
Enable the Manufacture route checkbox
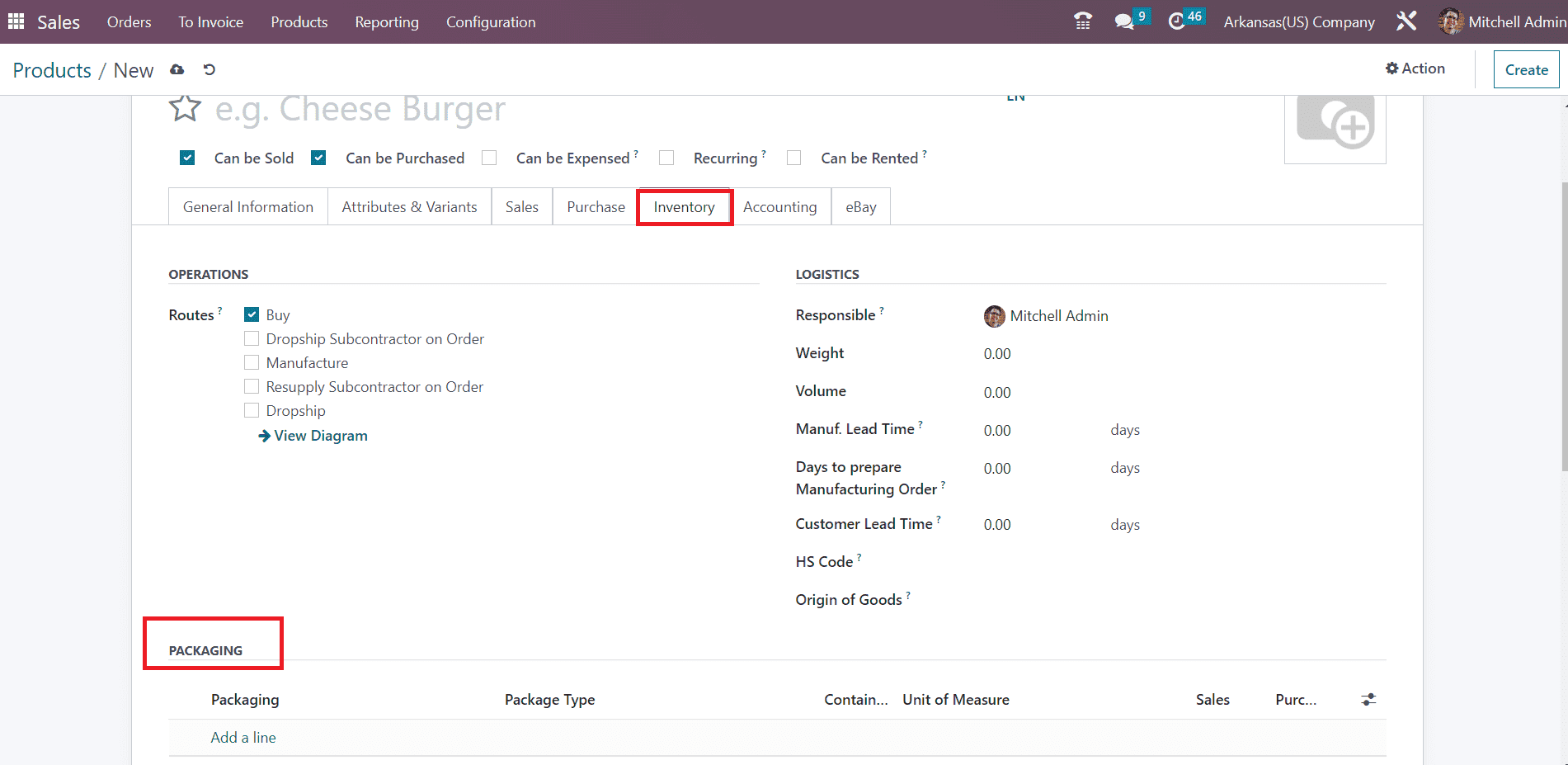pyautogui.click(x=252, y=363)
